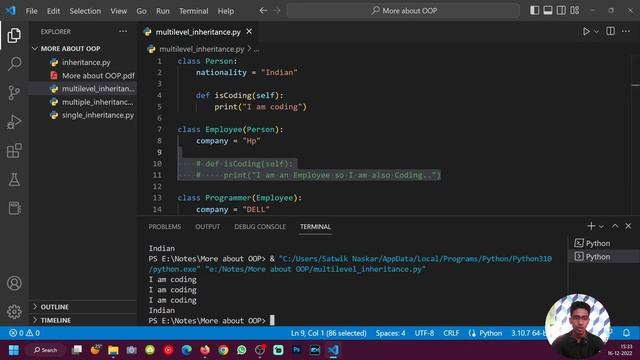Open the Go menu
The height and width of the screenshot is (360, 640).
point(141,11)
